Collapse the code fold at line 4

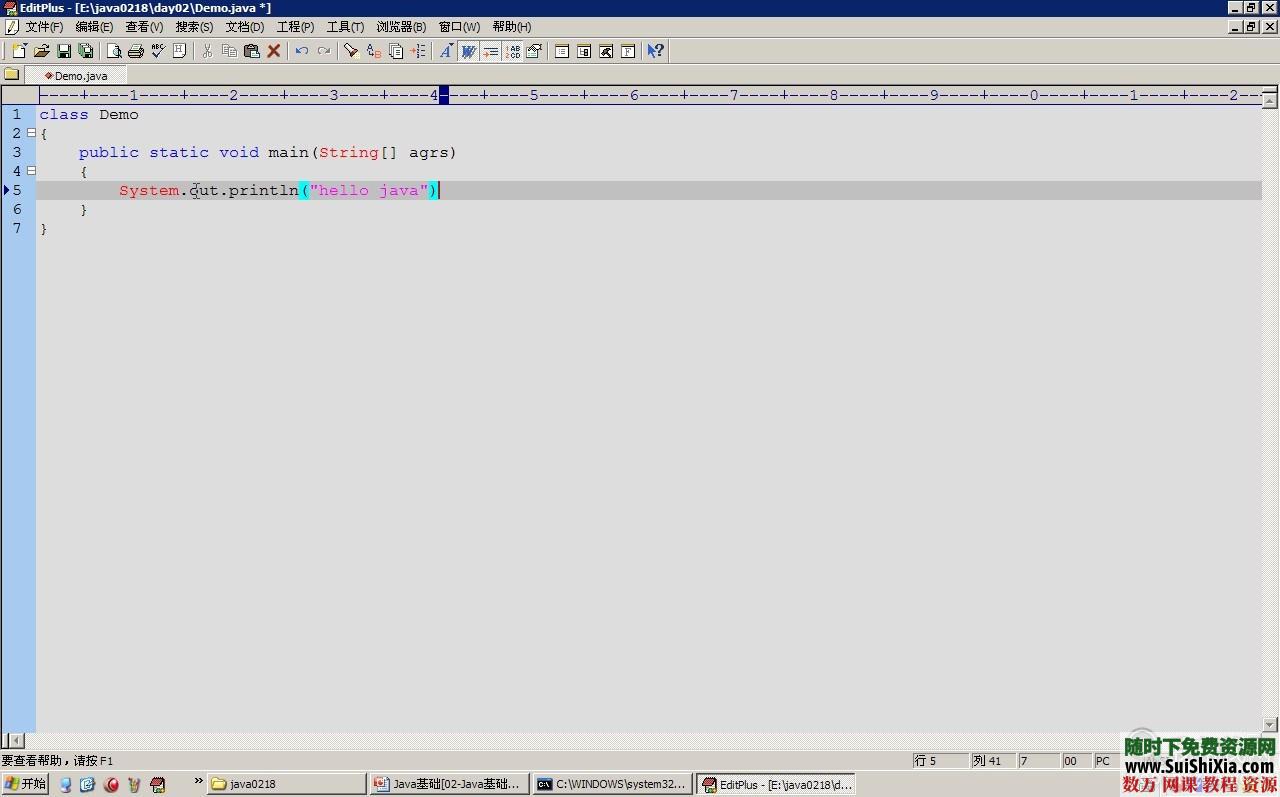tap(31, 171)
